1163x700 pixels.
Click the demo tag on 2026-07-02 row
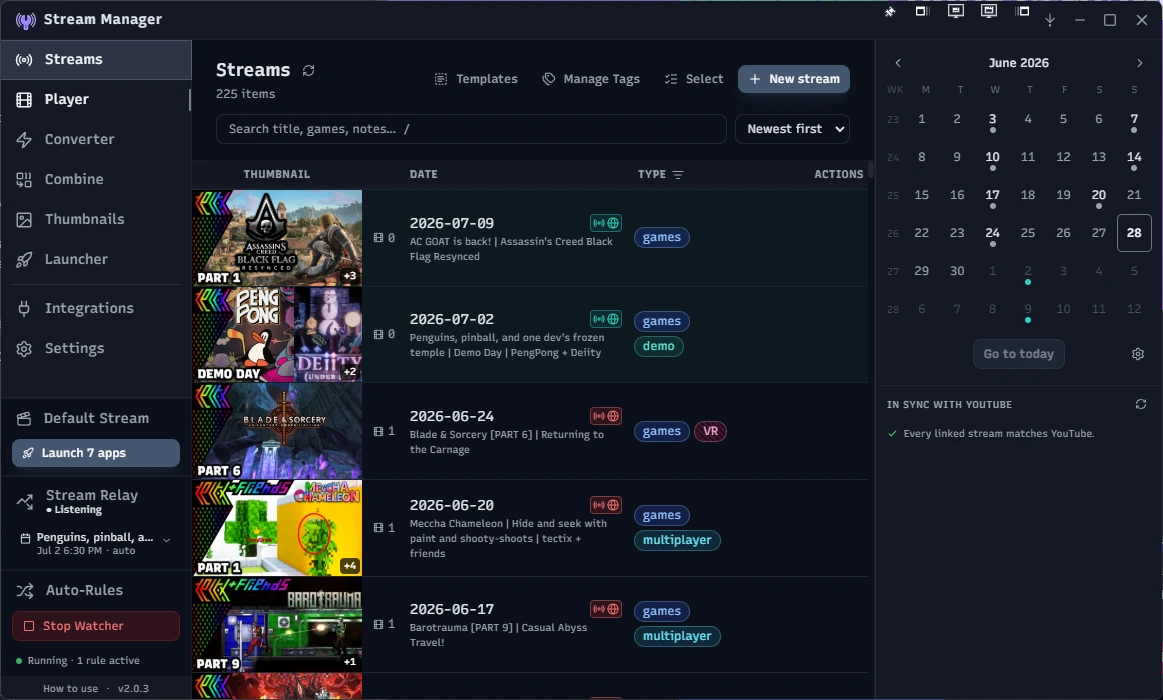click(x=659, y=346)
